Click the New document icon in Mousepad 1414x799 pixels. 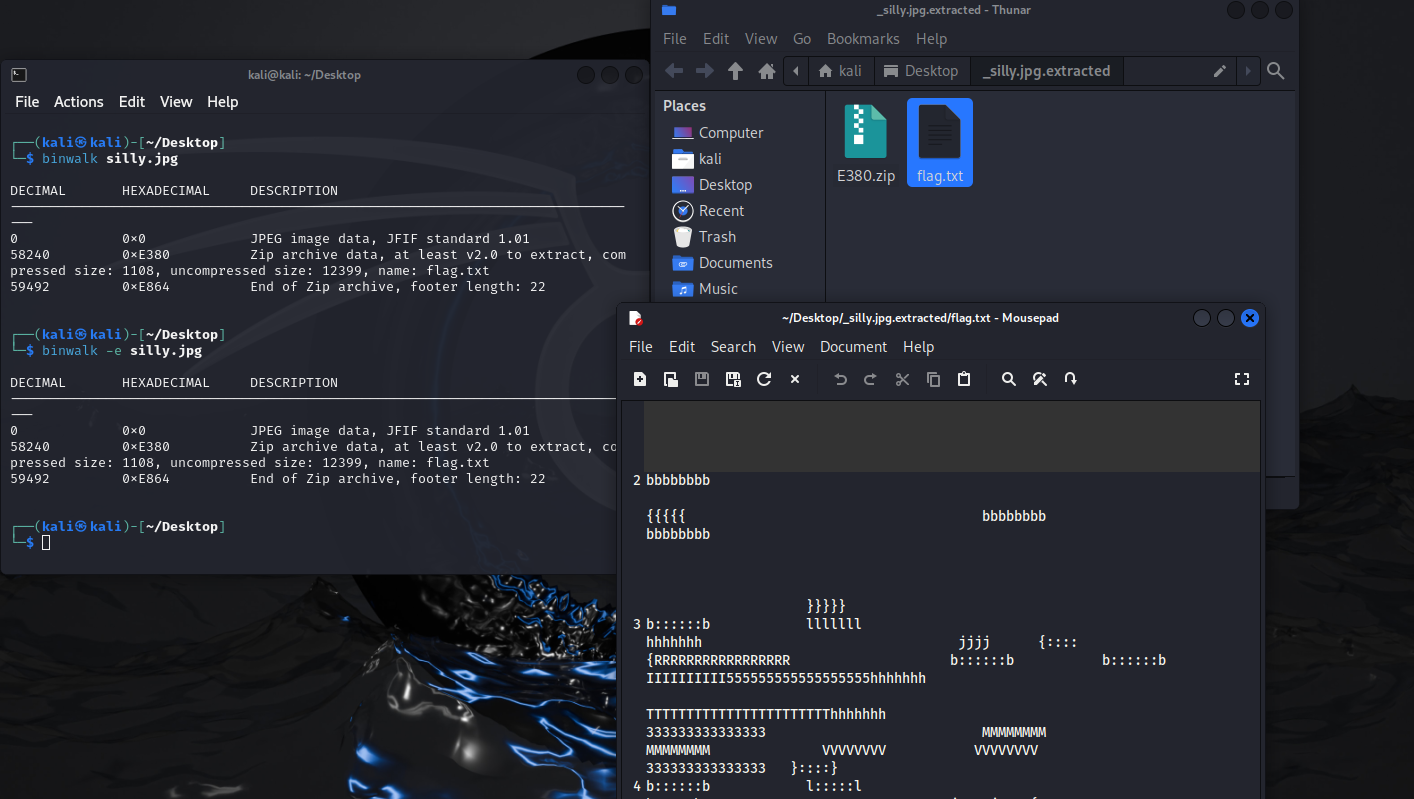[640, 379]
